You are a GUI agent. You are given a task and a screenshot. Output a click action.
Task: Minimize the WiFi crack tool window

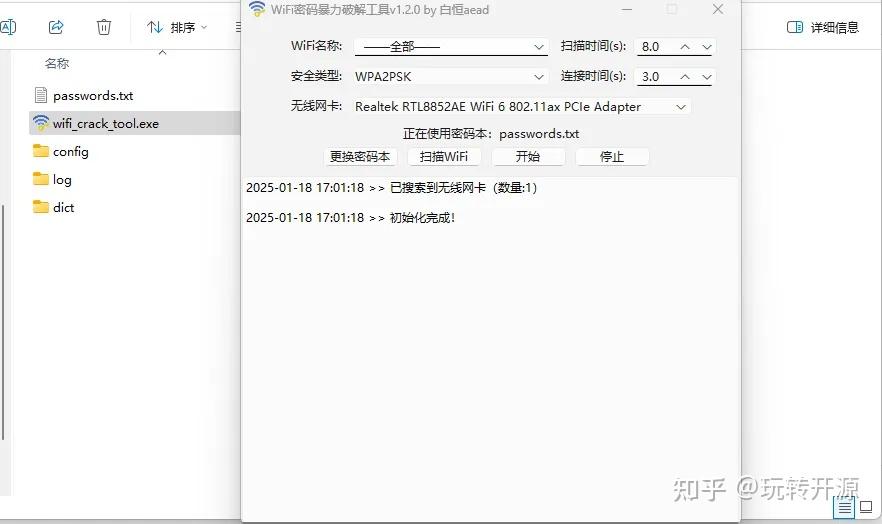(x=627, y=9)
